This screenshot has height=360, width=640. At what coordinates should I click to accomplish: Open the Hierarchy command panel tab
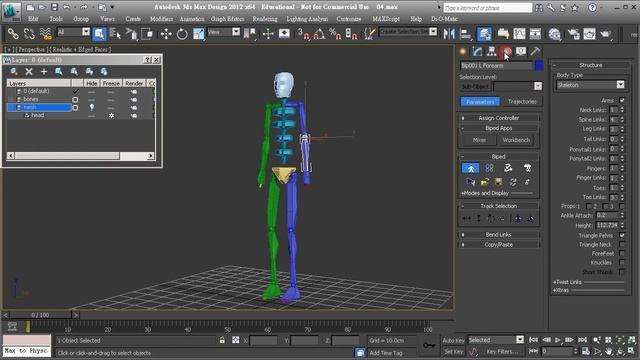[491, 51]
